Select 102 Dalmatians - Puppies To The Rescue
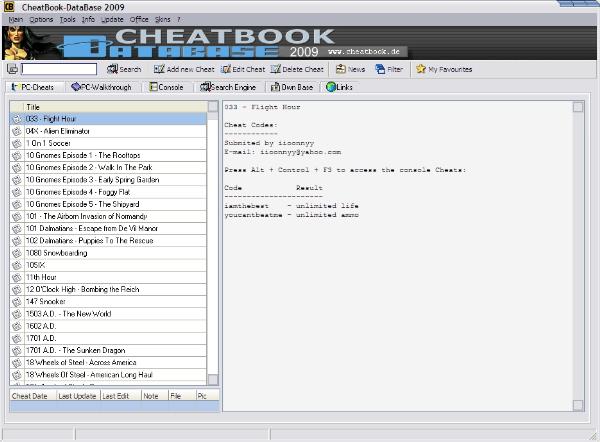Screen dimensions: 600x442 tap(108, 241)
